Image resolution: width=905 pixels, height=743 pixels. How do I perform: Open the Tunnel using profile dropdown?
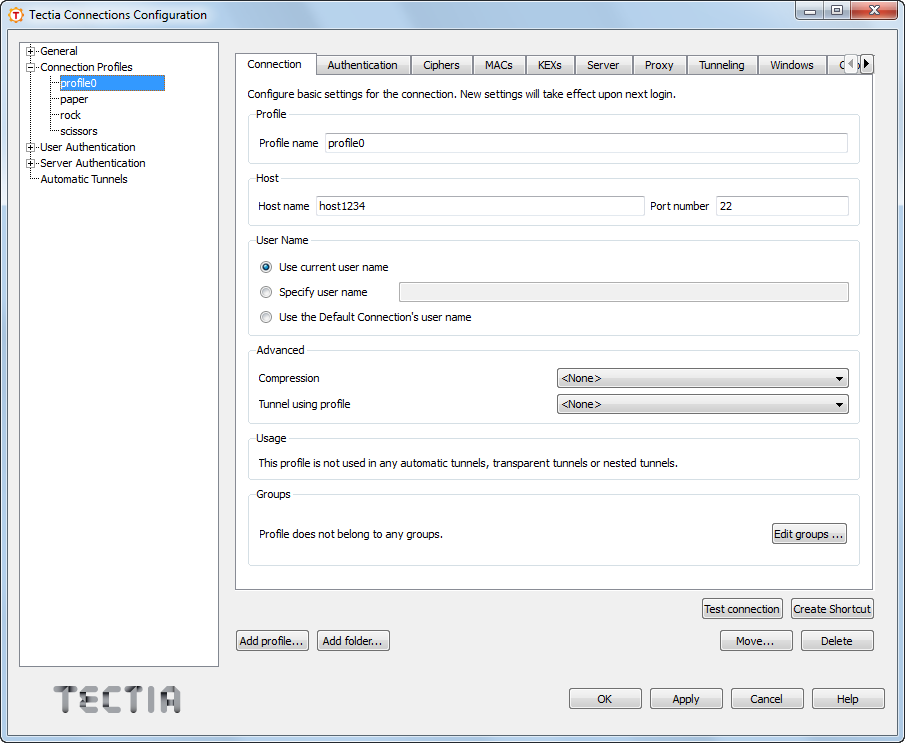pos(840,404)
